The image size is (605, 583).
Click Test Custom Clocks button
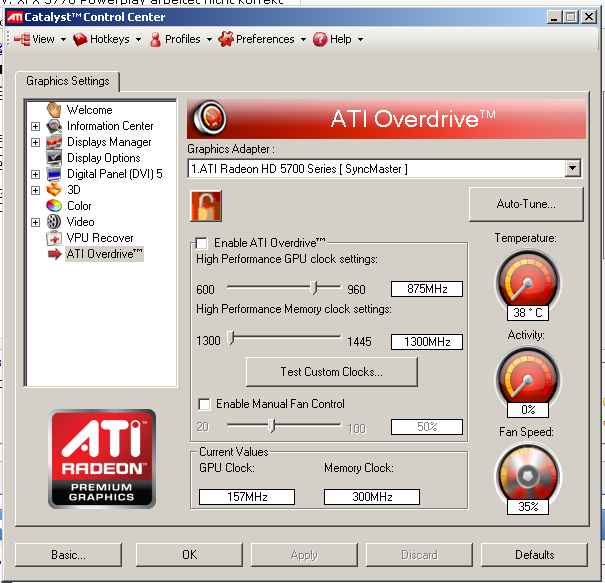331,372
